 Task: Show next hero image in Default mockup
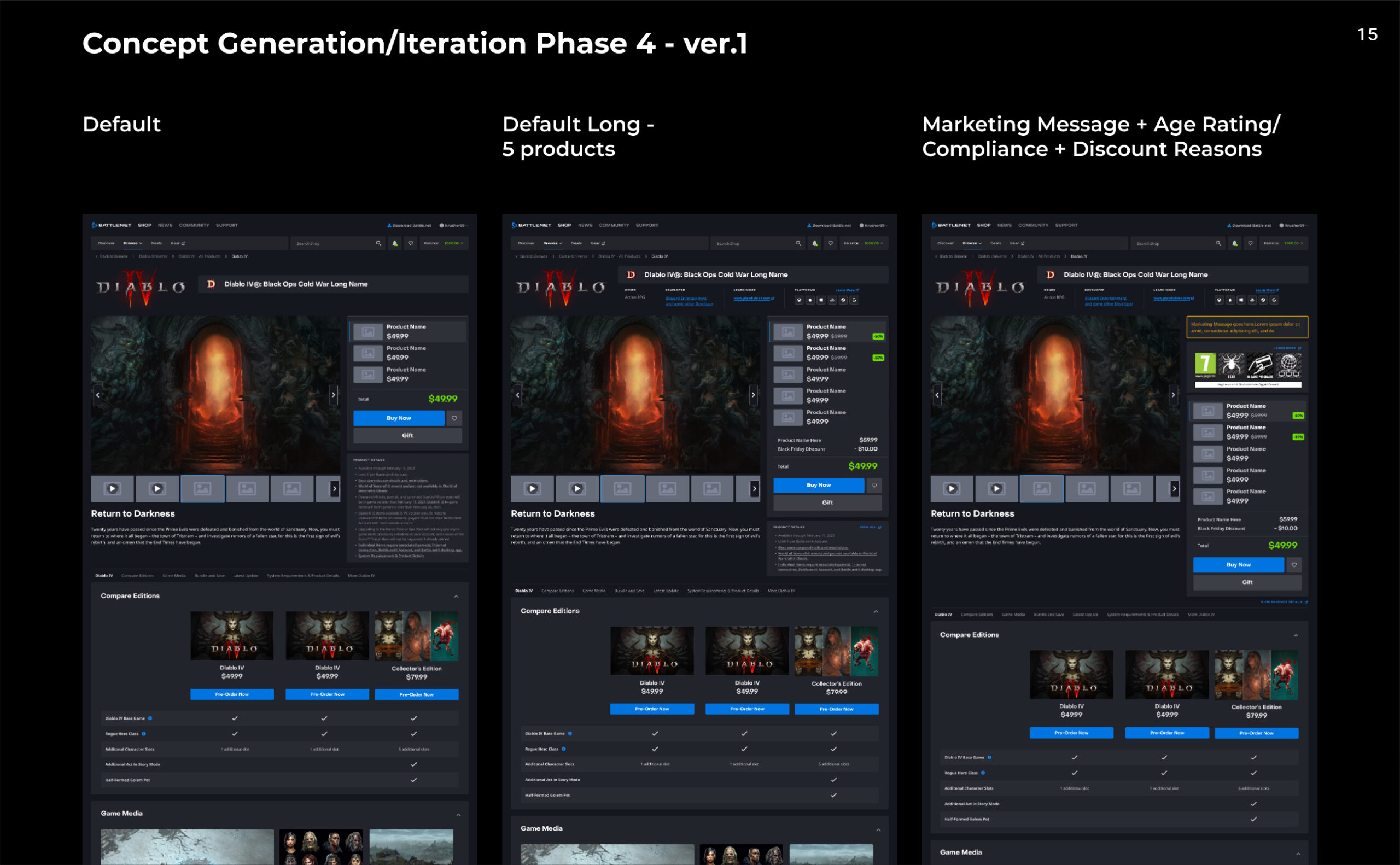334,395
